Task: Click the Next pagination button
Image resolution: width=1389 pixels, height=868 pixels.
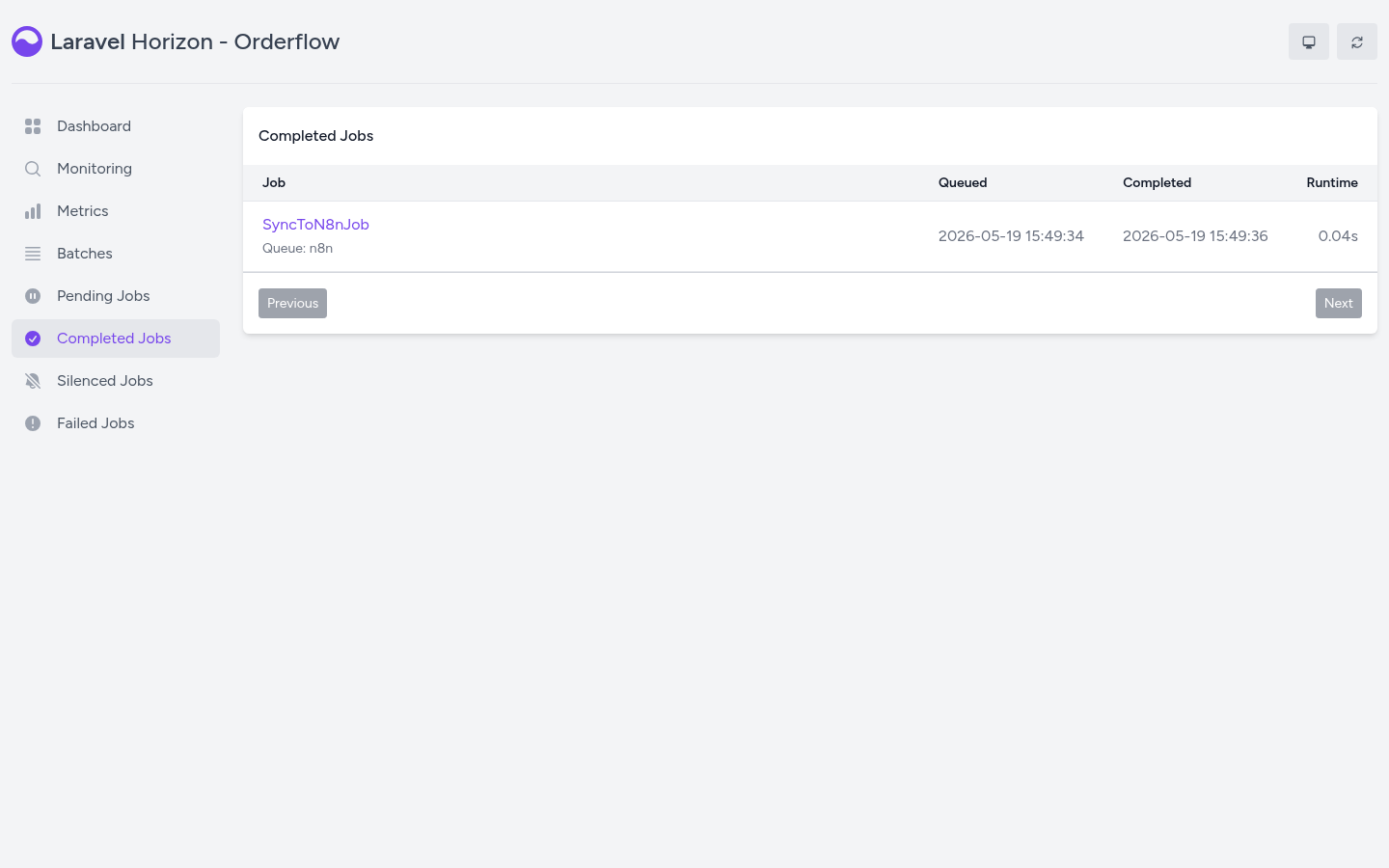Action: pos(1339,303)
